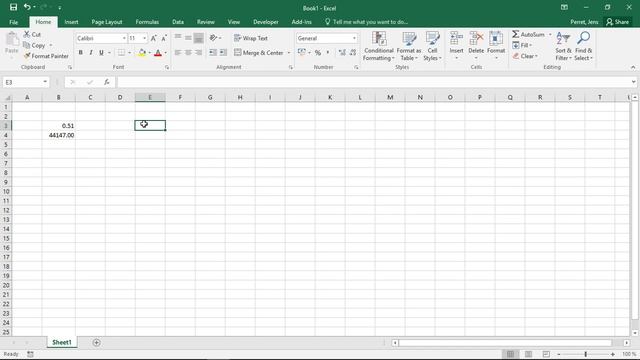This screenshot has height=360, width=640.
Task: Apply yellow fill color bucket
Action: pyautogui.click(x=142, y=53)
